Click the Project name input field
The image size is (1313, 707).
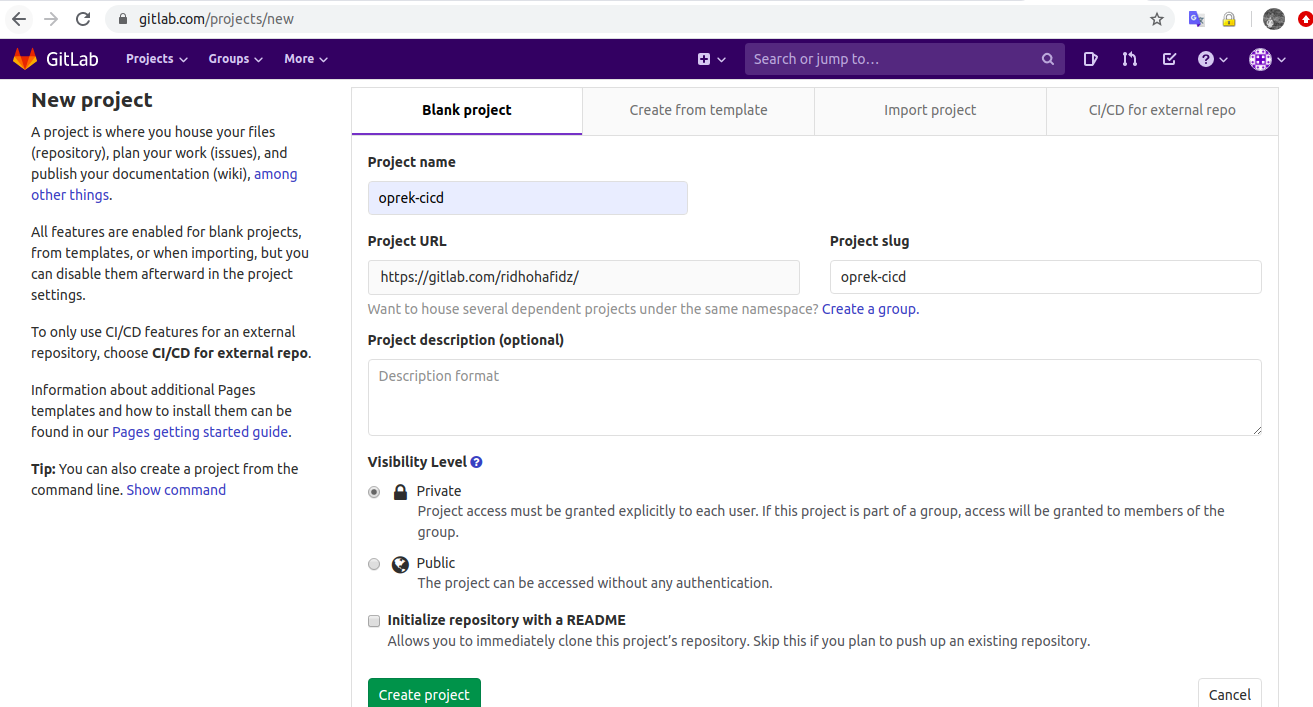click(x=528, y=198)
